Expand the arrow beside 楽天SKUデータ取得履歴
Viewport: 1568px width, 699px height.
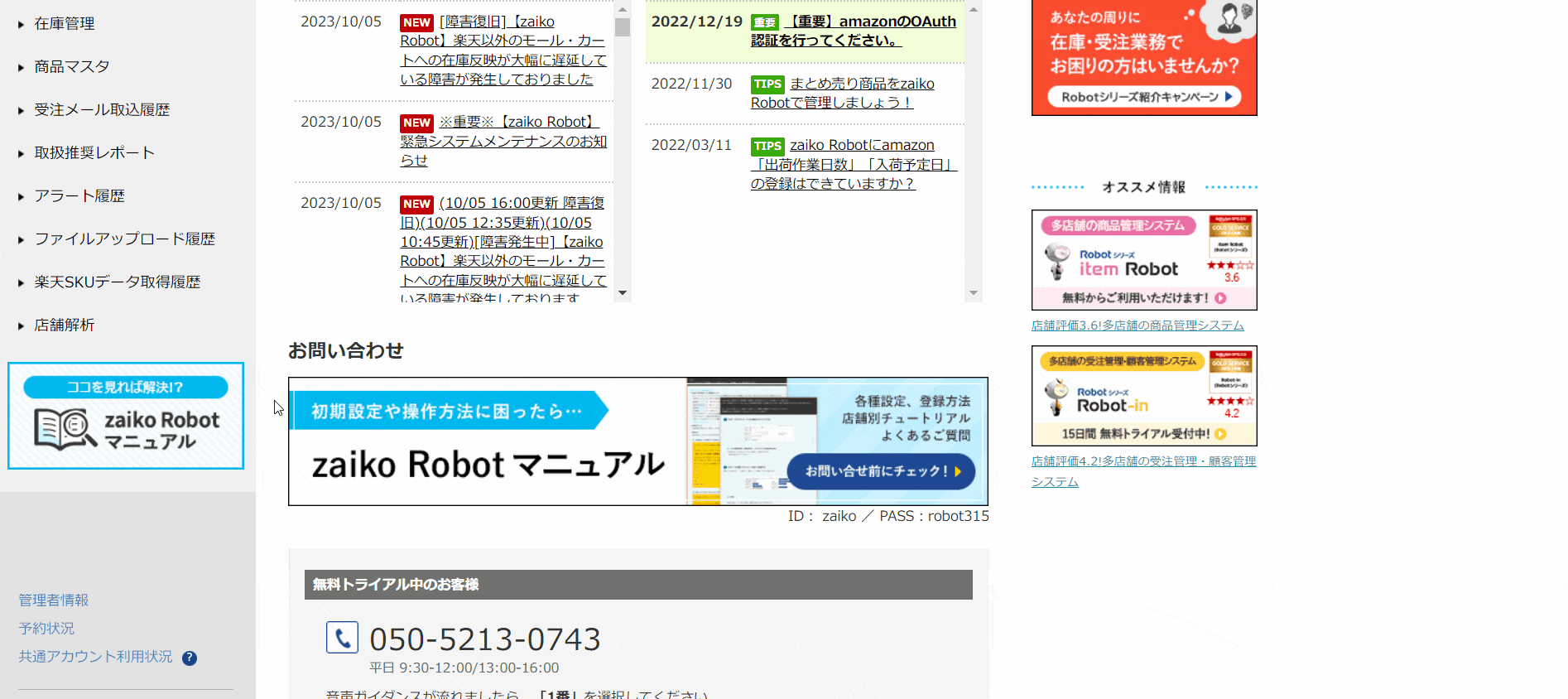point(22,283)
